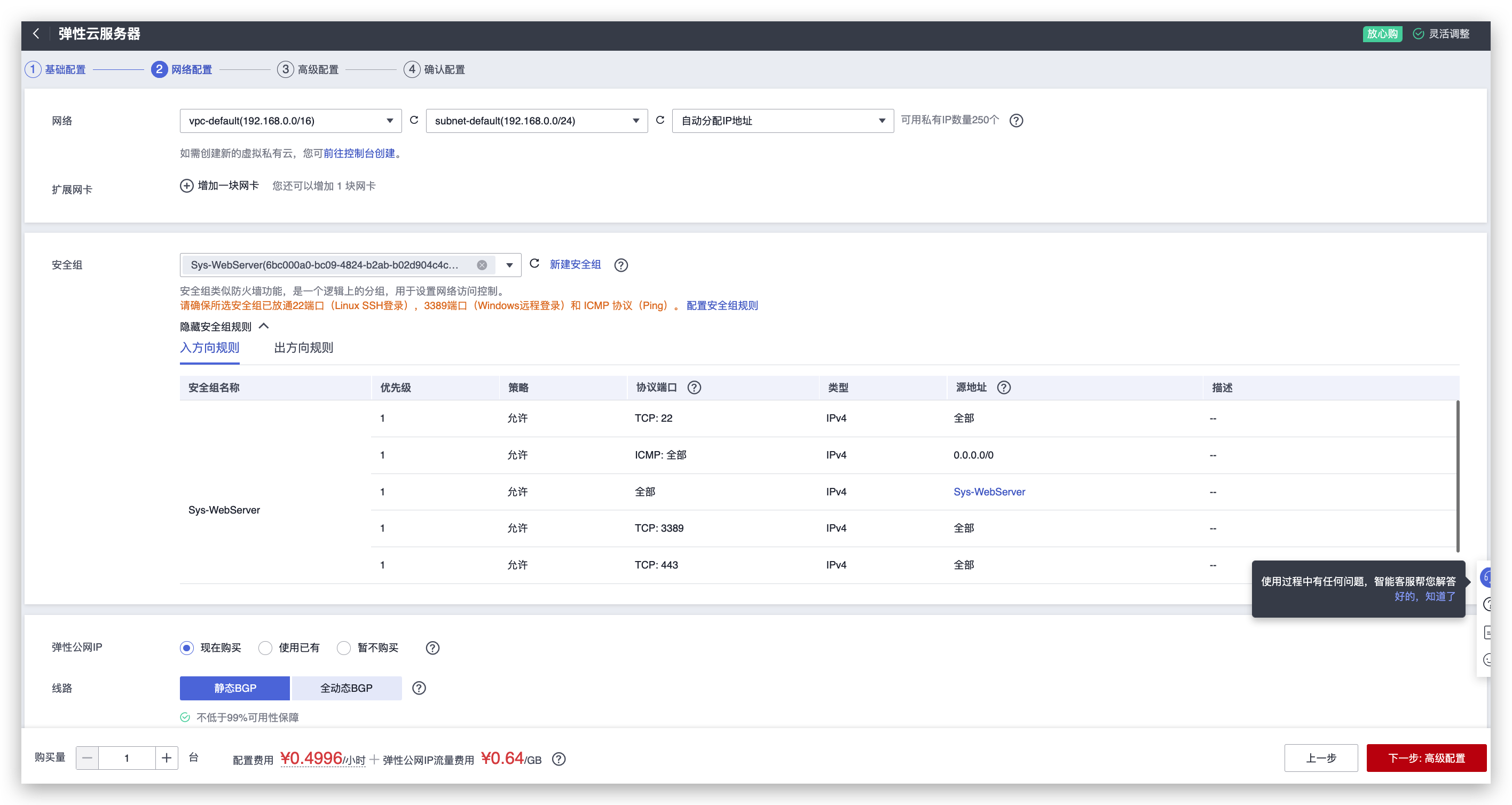
Task: Select the 暂不购买 radio button
Action: [x=344, y=647]
